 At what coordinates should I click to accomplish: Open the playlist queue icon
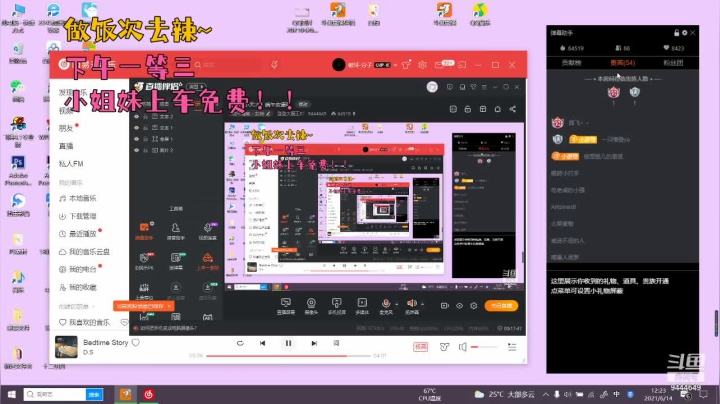tap(512, 347)
